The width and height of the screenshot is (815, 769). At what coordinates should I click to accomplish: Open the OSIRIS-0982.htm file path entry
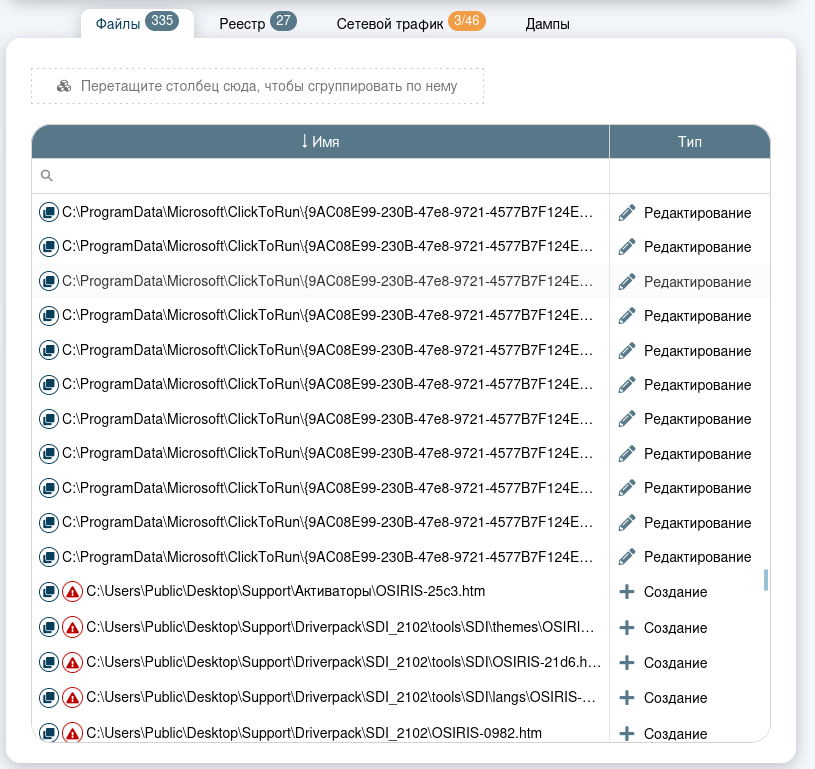pyautogui.click(x=314, y=733)
